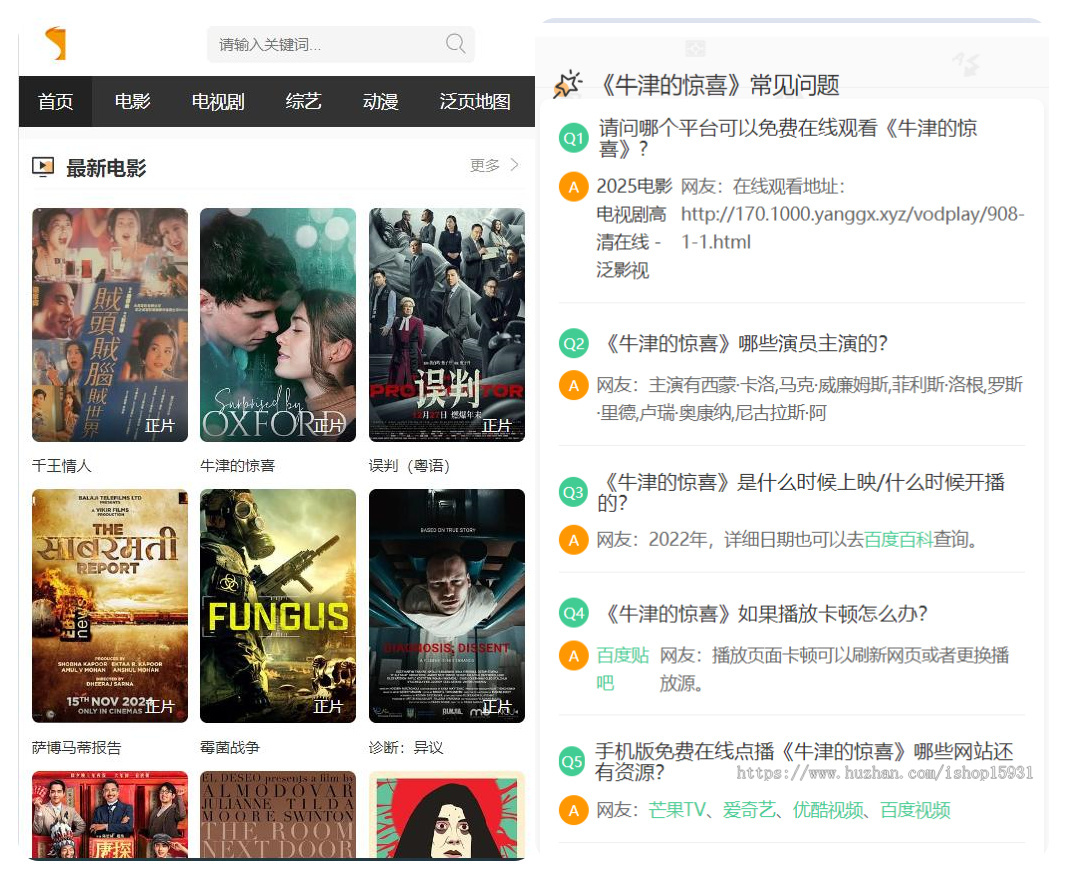Select the FUNGUS movie poster
This screenshot has height=879, width=1067.
click(278, 605)
